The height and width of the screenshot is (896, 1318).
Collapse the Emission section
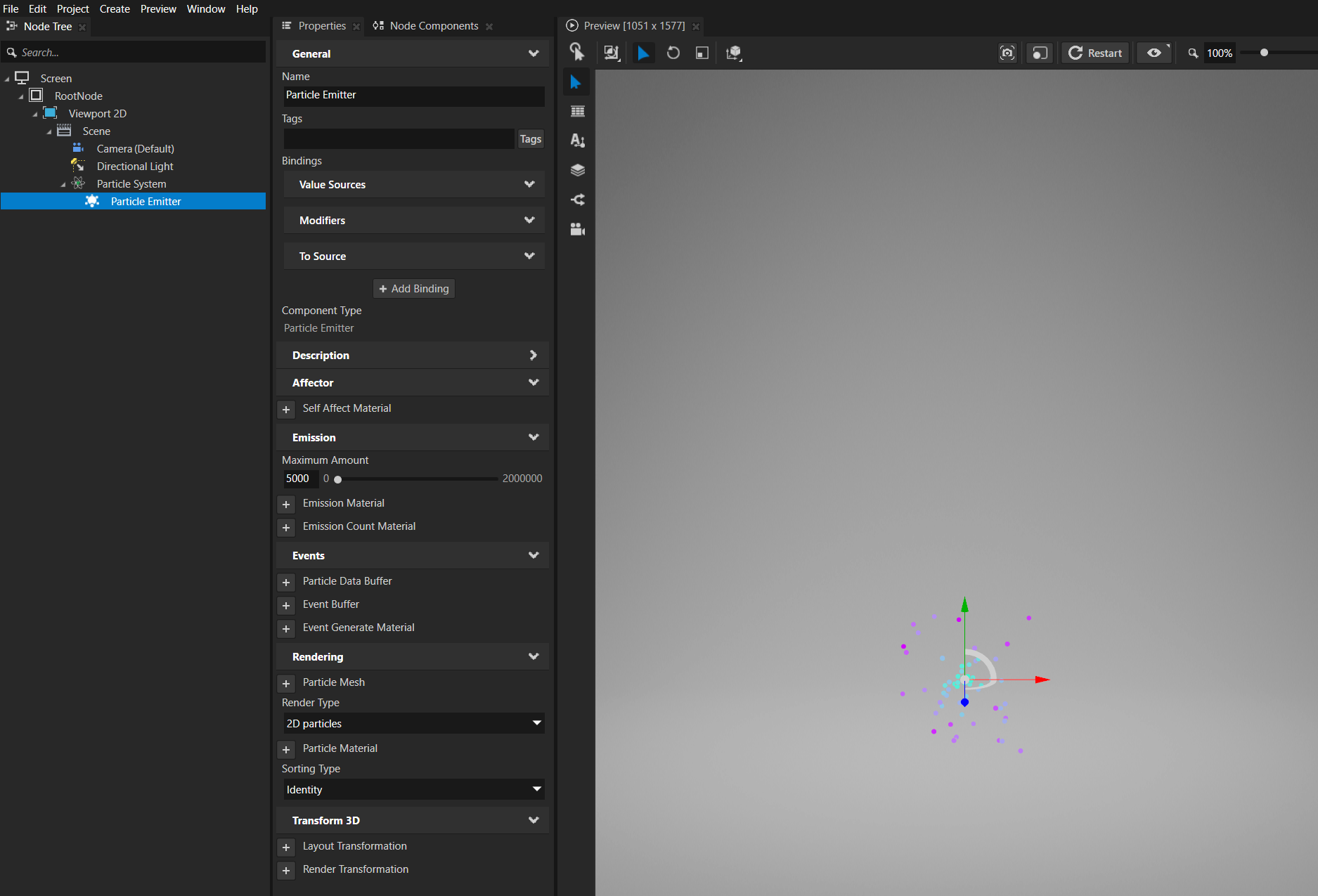point(534,437)
